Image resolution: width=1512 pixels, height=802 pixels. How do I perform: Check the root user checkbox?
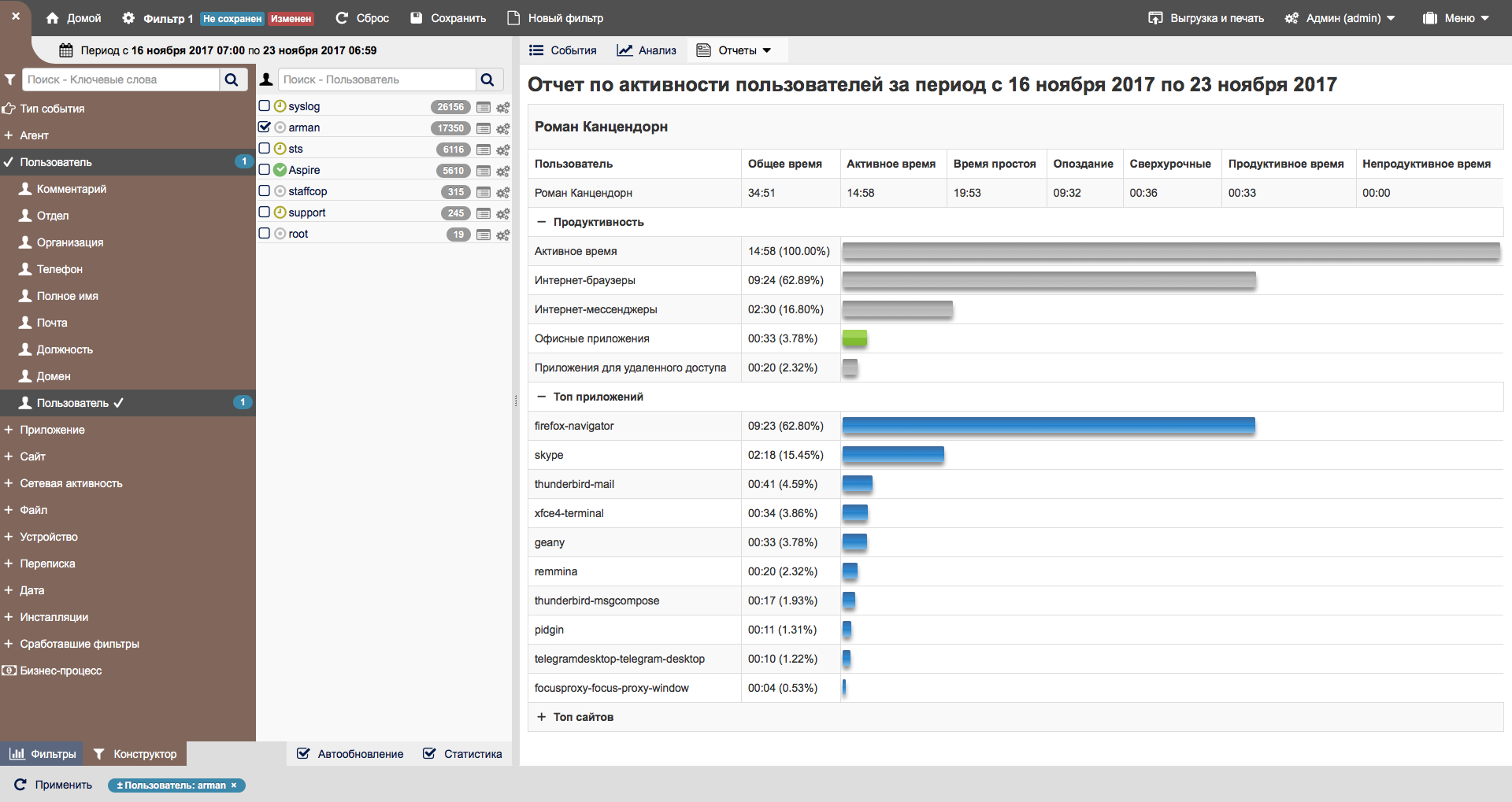tap(265, 233)
